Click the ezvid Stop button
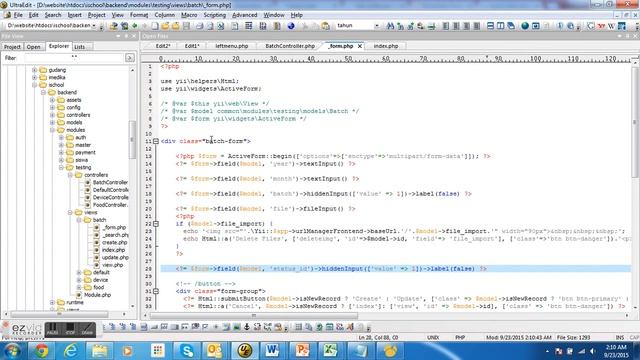The height and width of the screenshot is (360, 640). pyautogui.click(x=70, y=329)
